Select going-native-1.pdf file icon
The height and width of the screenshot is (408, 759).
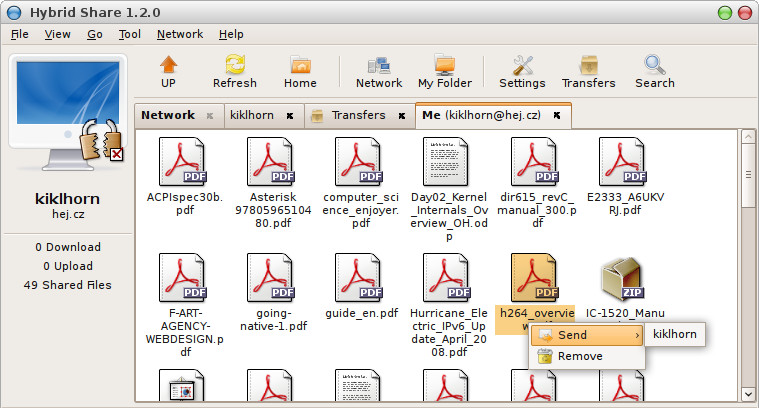[271, 278]
